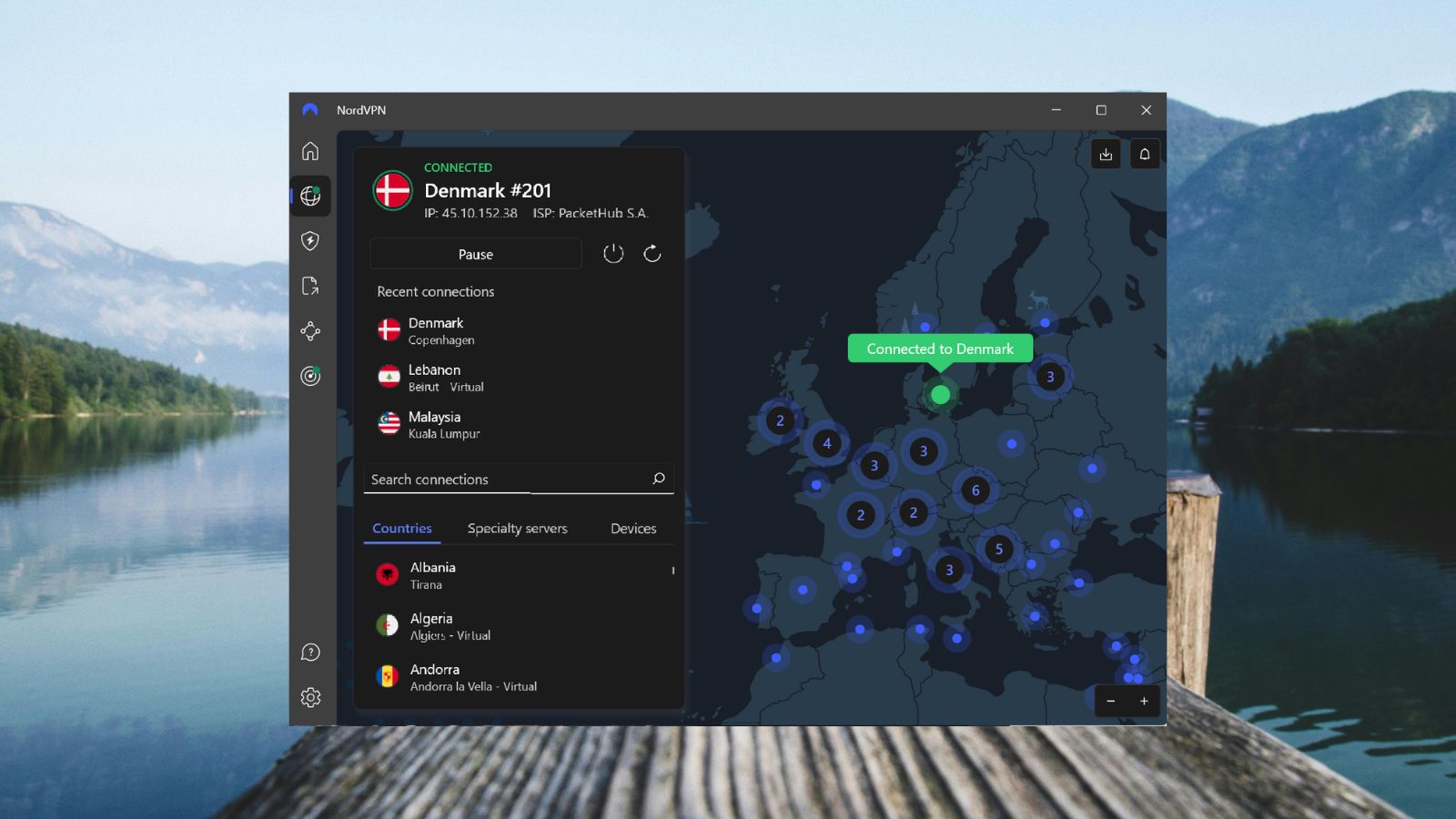The image size is (1456, 819).
Task: Switch to the Specialty servers tab
Action: [517, 528]
